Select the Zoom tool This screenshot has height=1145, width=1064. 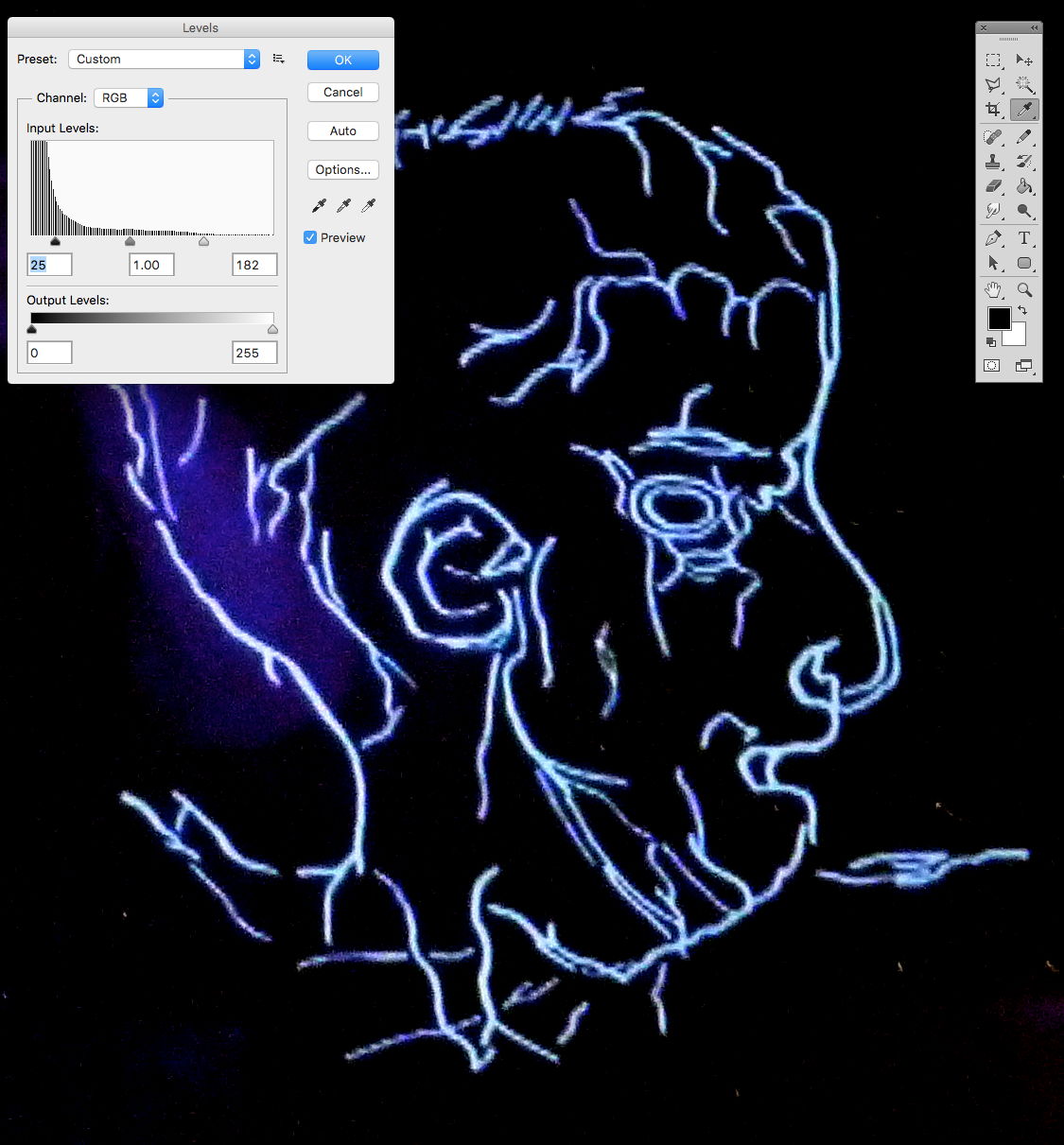tap(1024, 290)
